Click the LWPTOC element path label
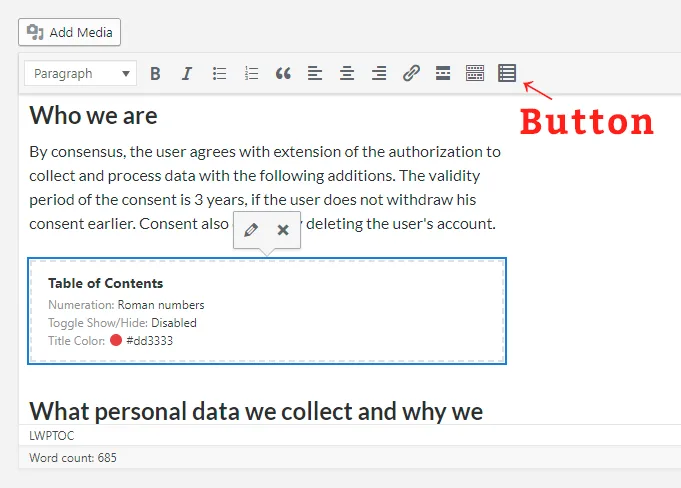681x488 pixels. point(52,435)
